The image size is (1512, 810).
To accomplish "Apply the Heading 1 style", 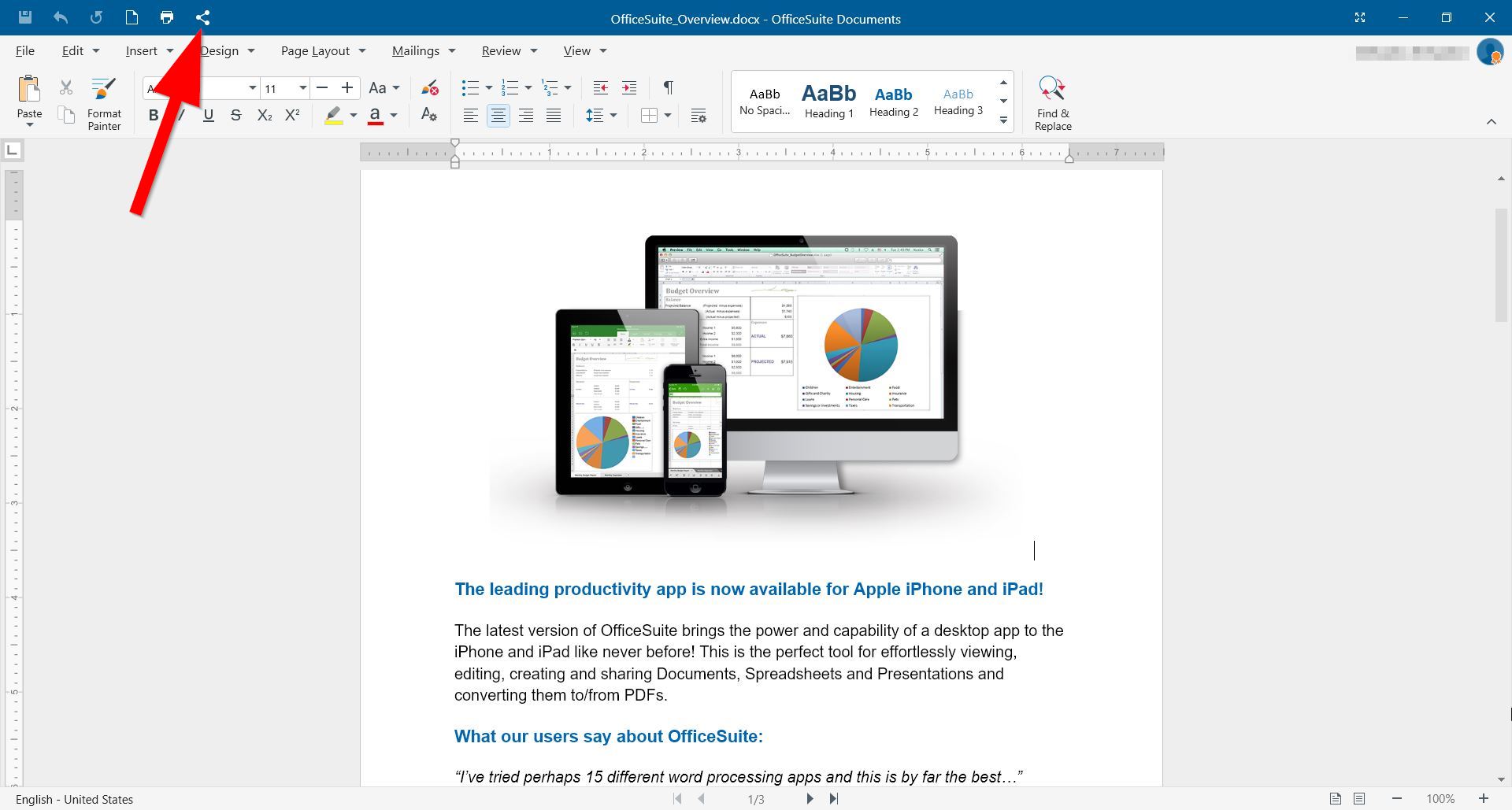I will pyautogui.click(x=828, y=101).
